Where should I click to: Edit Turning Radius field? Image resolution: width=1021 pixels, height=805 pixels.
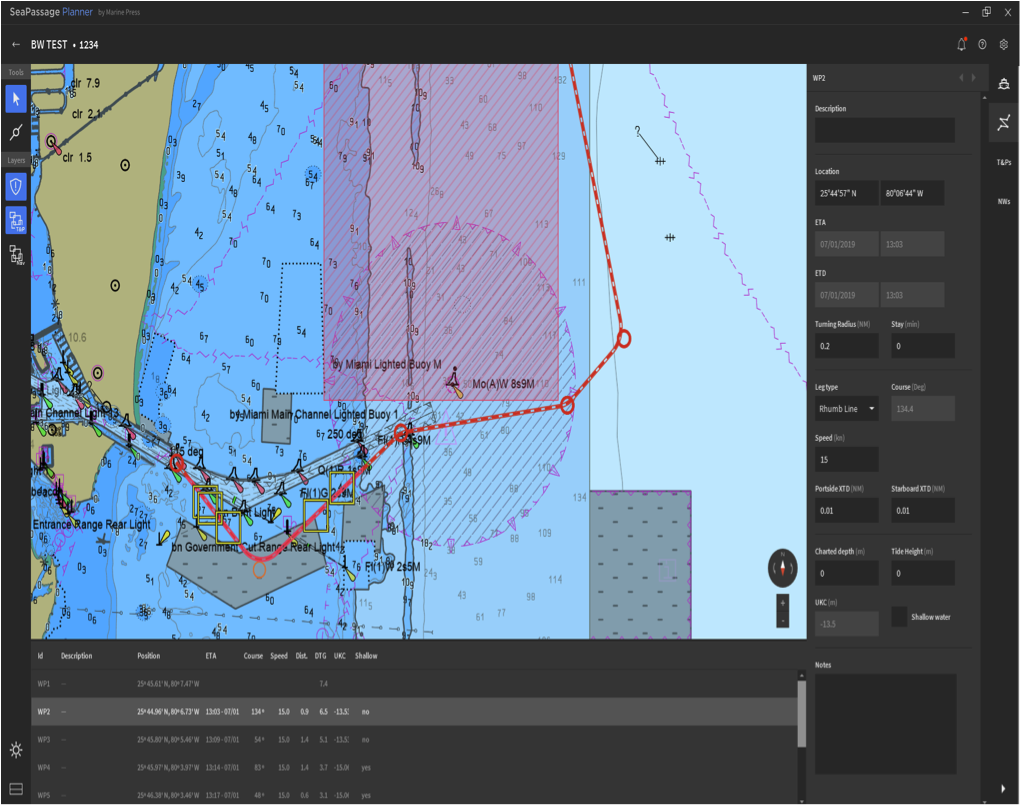(846, 346)
